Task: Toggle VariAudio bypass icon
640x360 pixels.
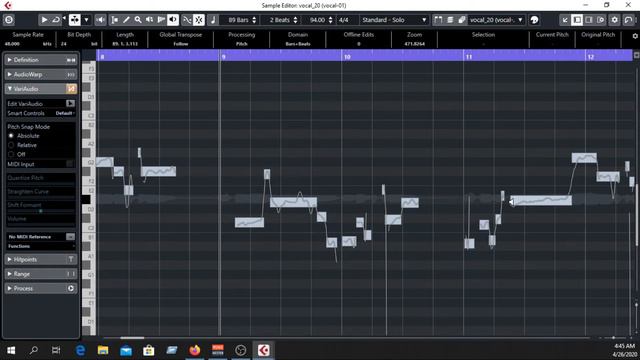Action: tap(71, 89)
